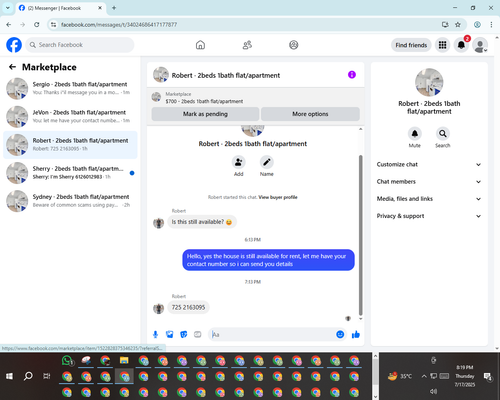
Task: Click the chat scrollbar thumb
Action: point(360,235)
